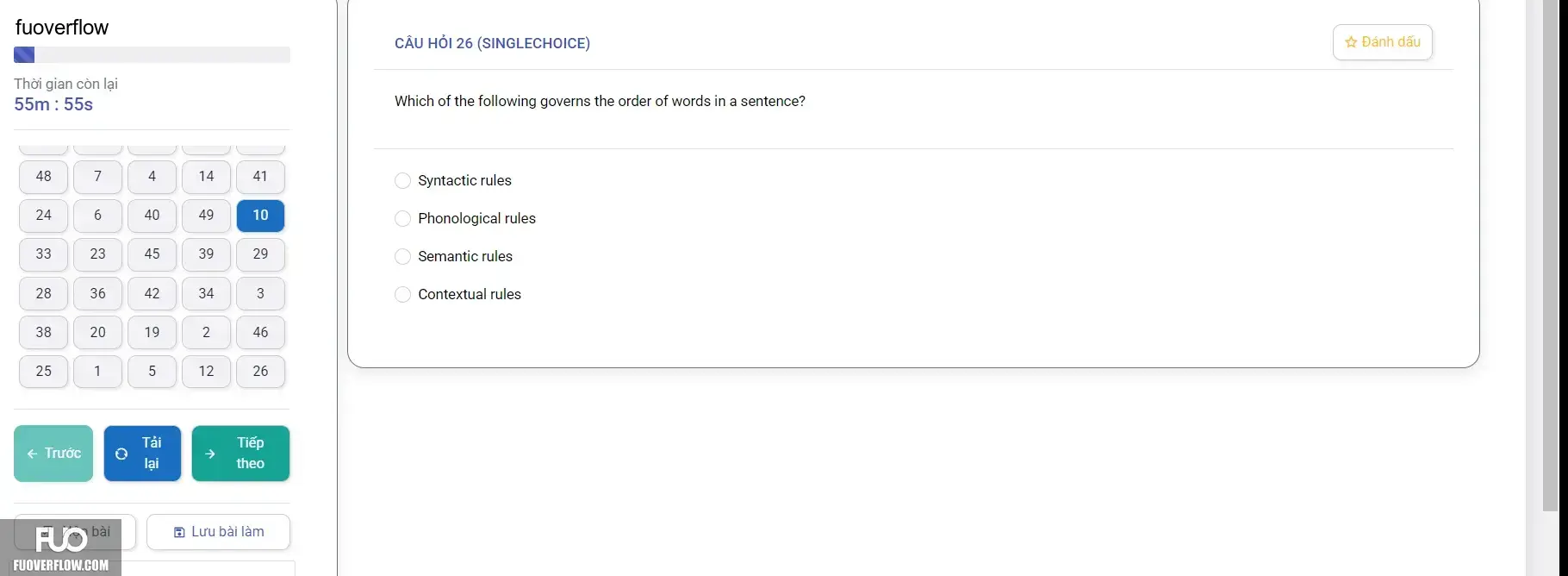Screen dimensions: 1568x576
Task: Open question number 36
Action: click(x=97, y=294)
